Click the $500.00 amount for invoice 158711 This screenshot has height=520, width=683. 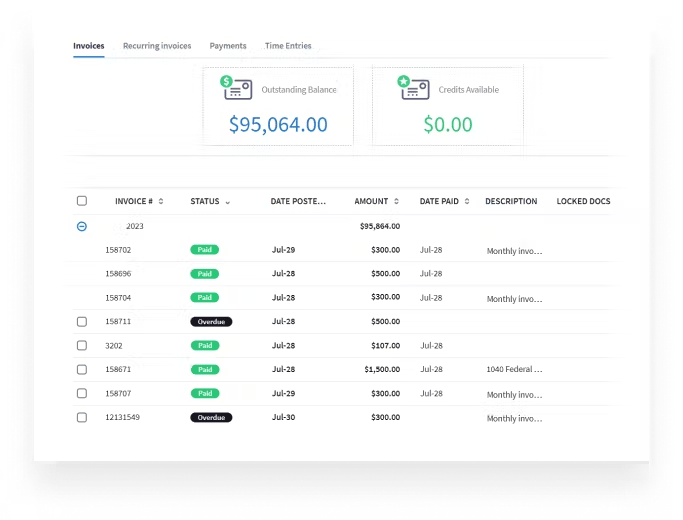point(385,321)
